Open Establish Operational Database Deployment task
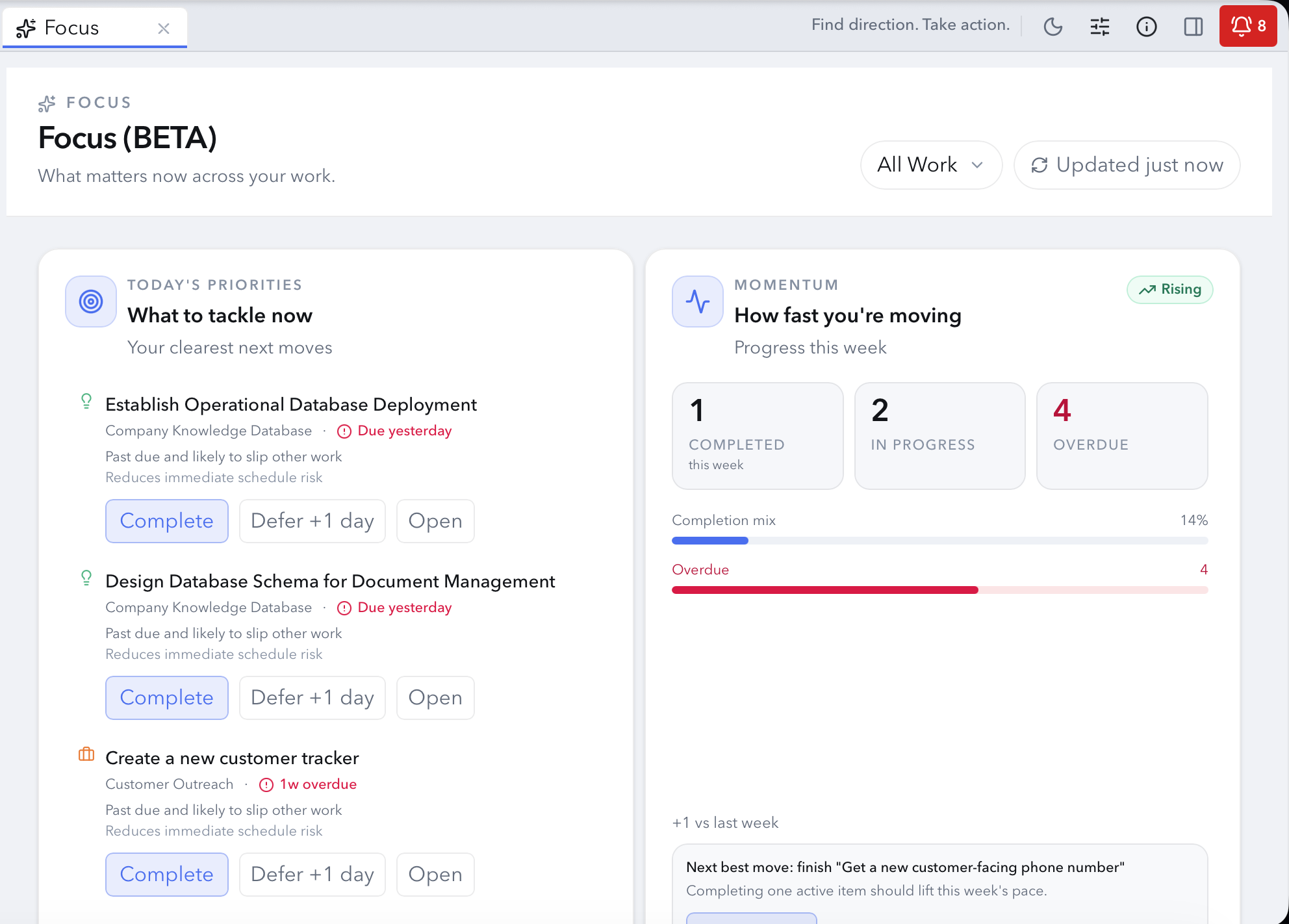The height and width of the screenshot is (924, 1289). [x=435, y=521]
